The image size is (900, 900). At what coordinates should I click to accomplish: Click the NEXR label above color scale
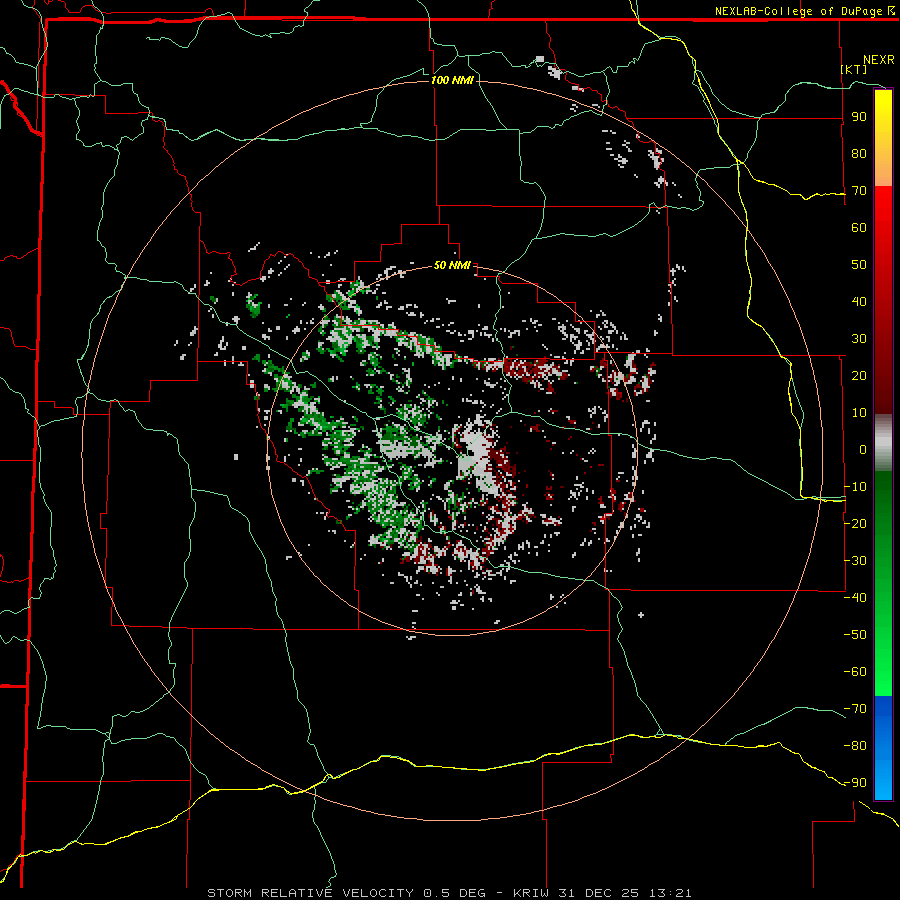point(878,60)
